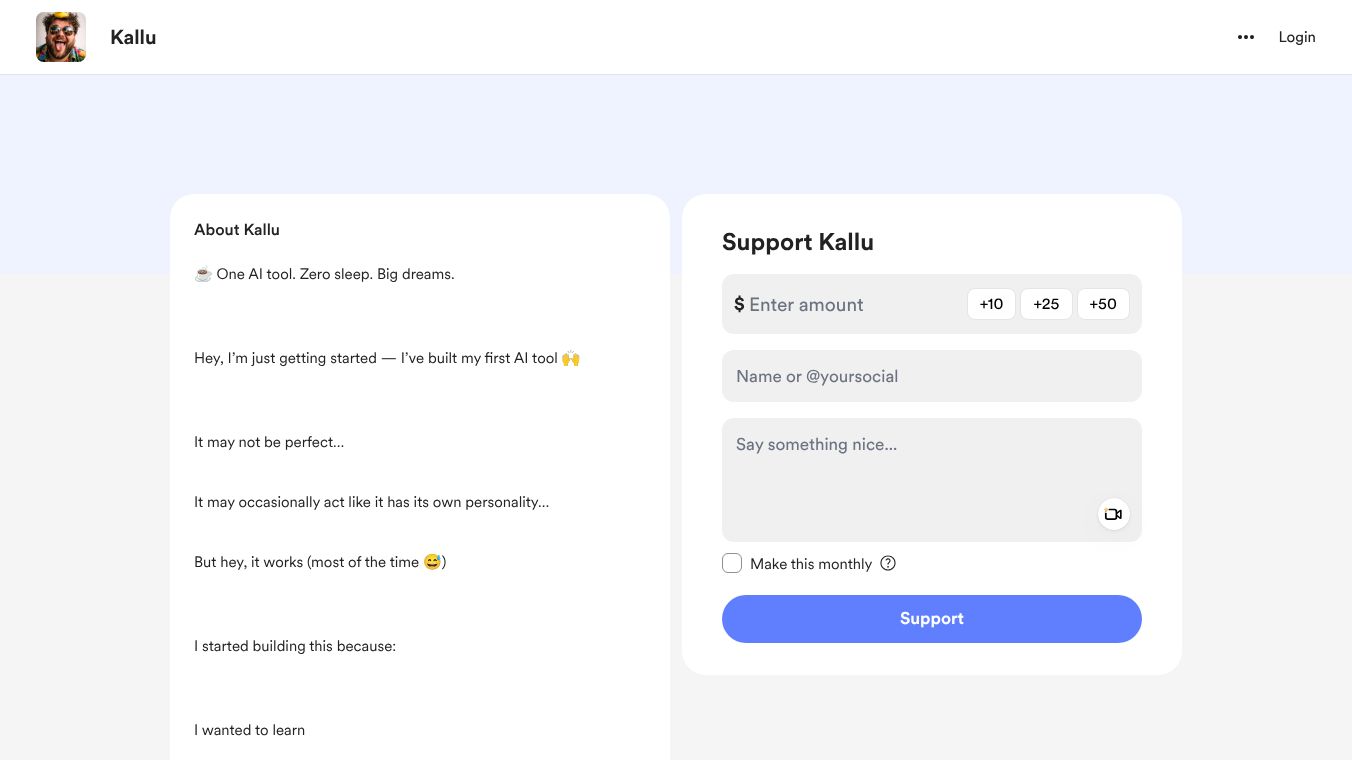Choose the +50 amount option
This screenshot has width=1352, height=760.
[1103, 304]
